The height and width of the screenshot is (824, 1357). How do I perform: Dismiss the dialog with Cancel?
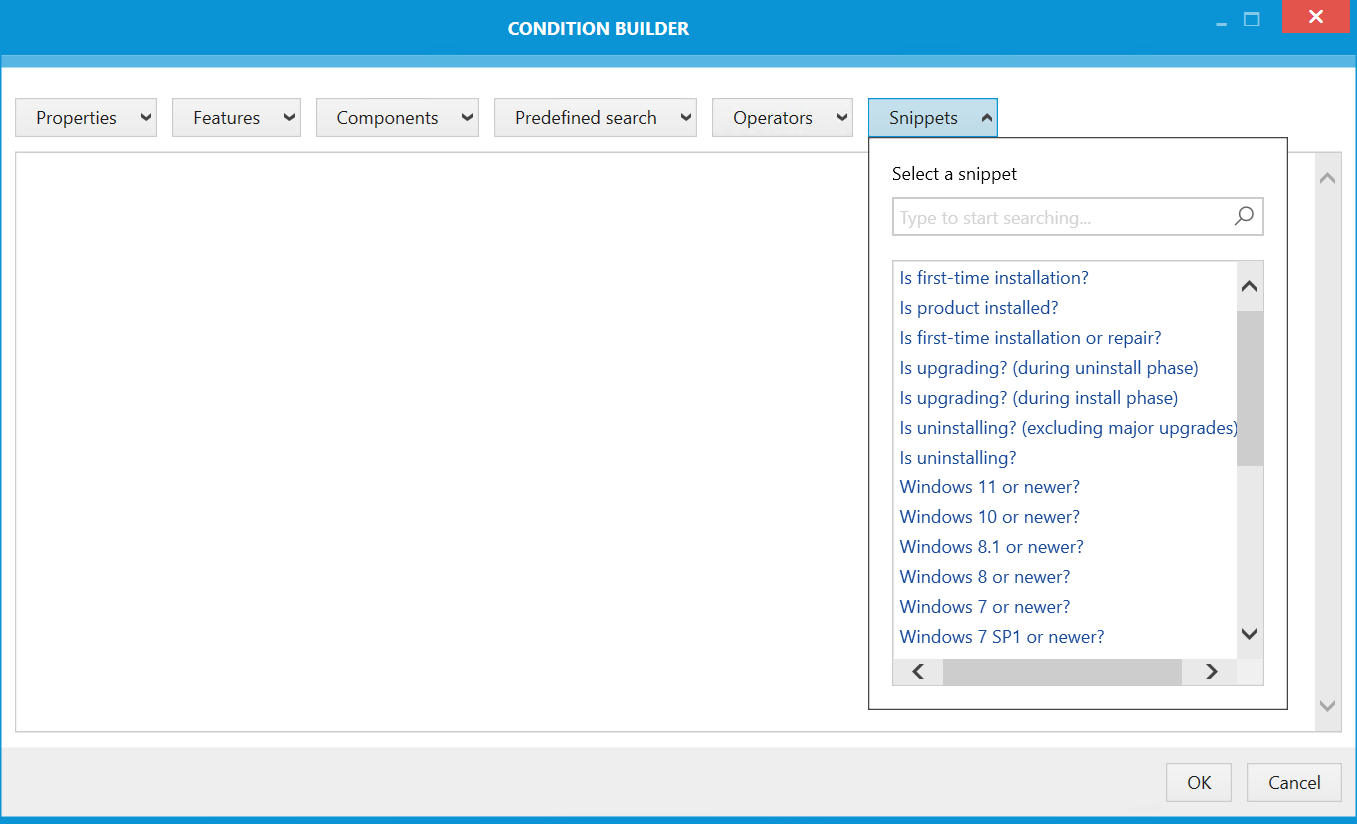coord(1294,782)
